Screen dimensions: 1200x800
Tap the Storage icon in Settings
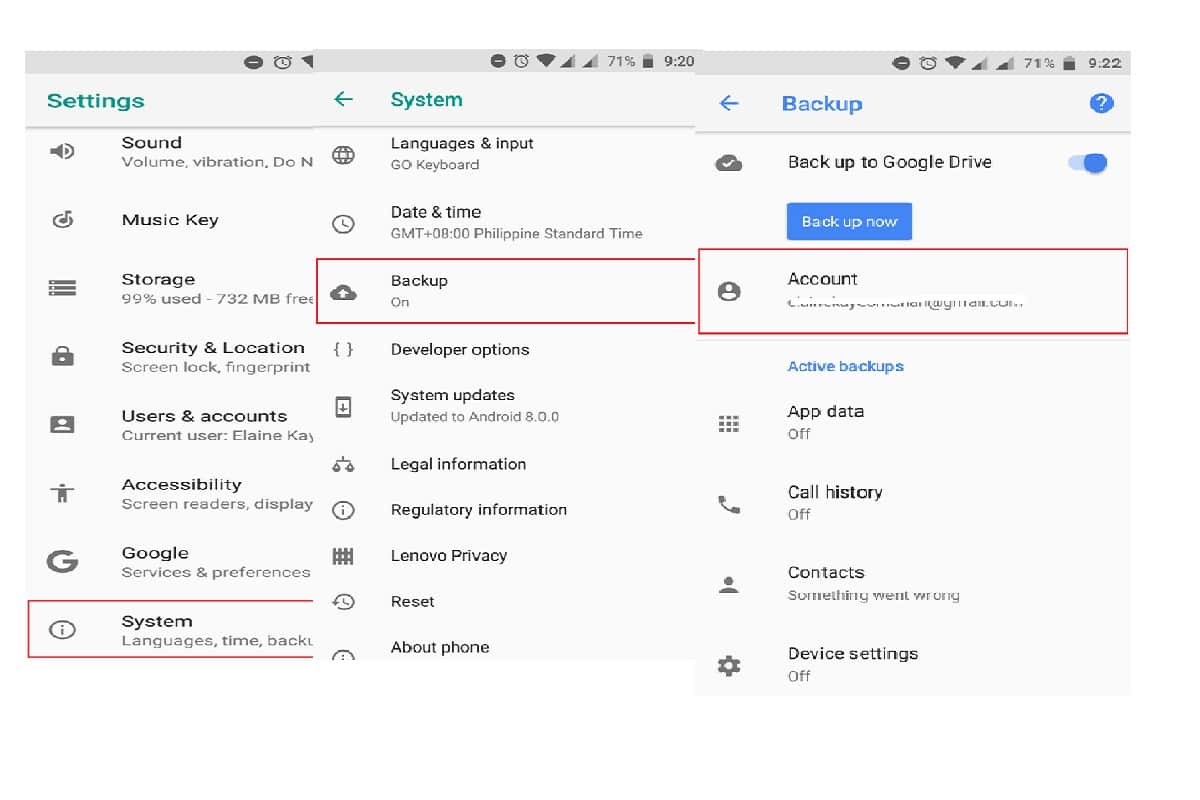pyautogui.click(x=62, y=288)
